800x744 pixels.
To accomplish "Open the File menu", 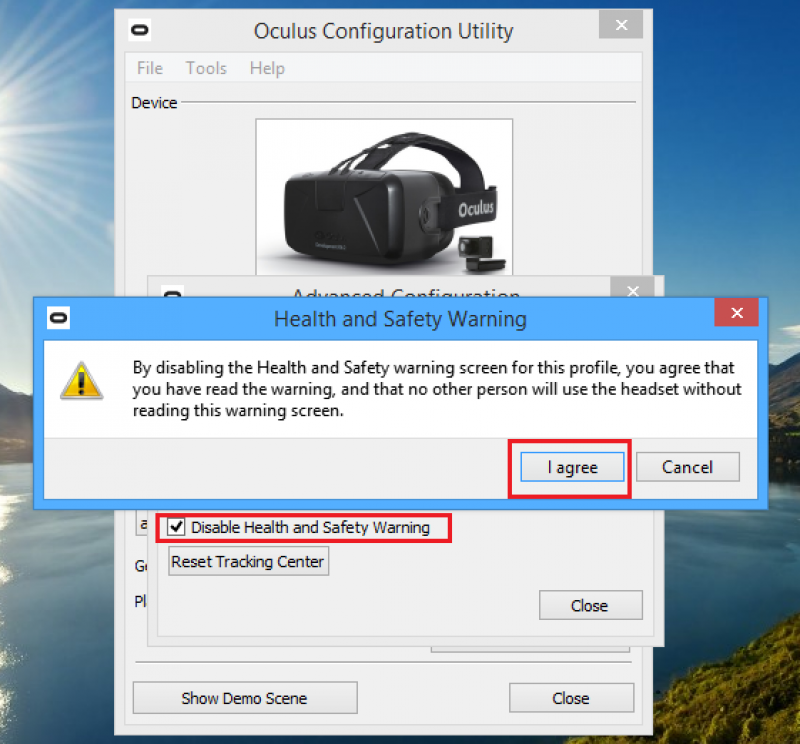I will point(149,68).
